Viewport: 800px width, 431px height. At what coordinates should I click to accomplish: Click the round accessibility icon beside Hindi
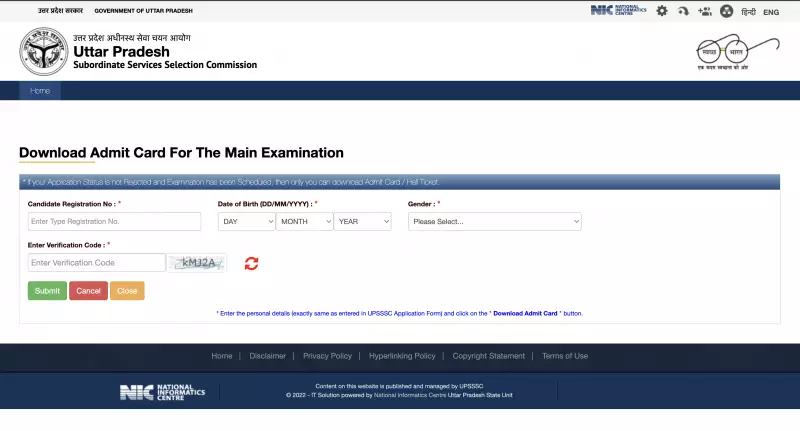click(x=727, y=11)
